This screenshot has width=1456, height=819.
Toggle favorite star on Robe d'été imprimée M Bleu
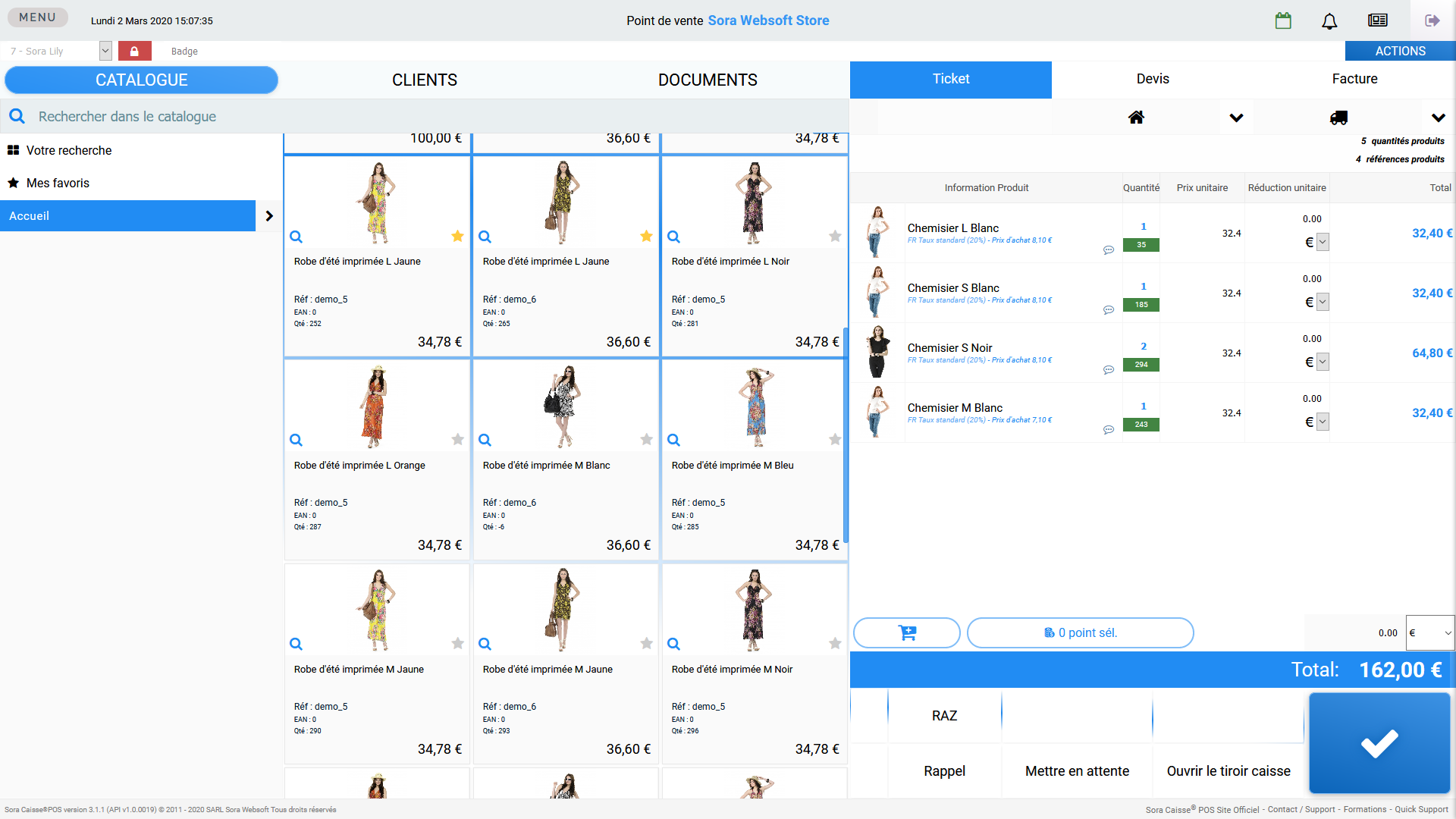[x=835, y=439]
